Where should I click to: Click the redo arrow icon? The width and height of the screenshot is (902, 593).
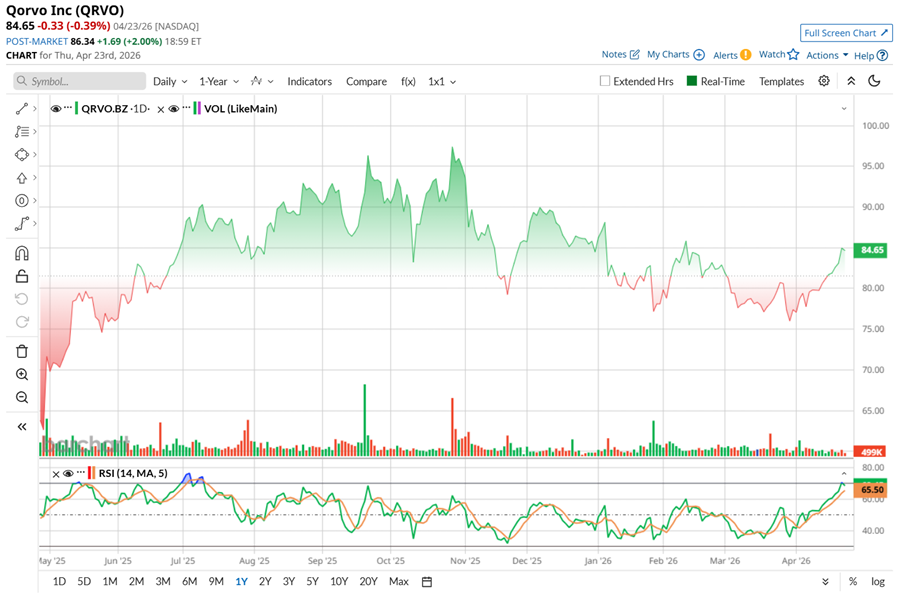[x=22, y=322]
